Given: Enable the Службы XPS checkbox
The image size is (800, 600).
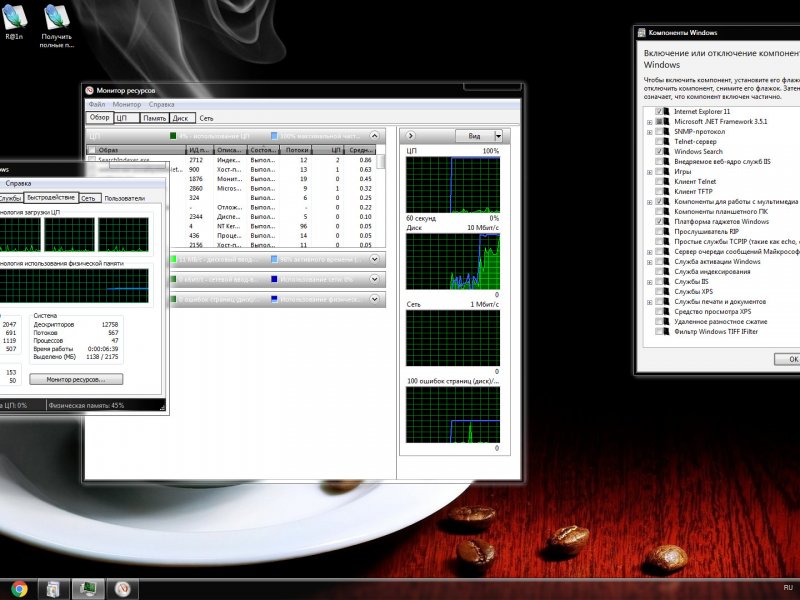Looking at the screenshot, I should 659,291.
